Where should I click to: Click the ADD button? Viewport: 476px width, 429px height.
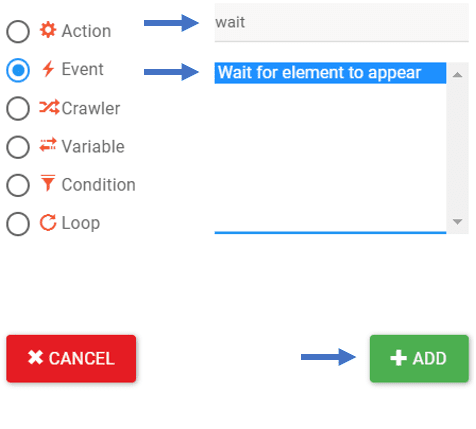click(x=419, y=359)
